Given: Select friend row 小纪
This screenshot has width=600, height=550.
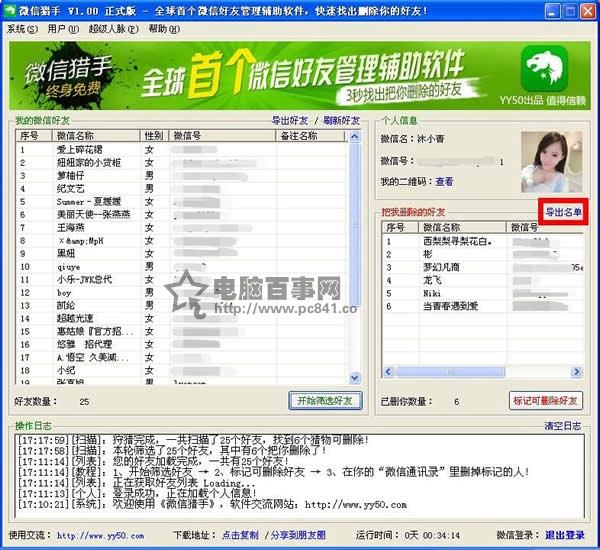Looking at the screenshot, I should coord(181,370).
